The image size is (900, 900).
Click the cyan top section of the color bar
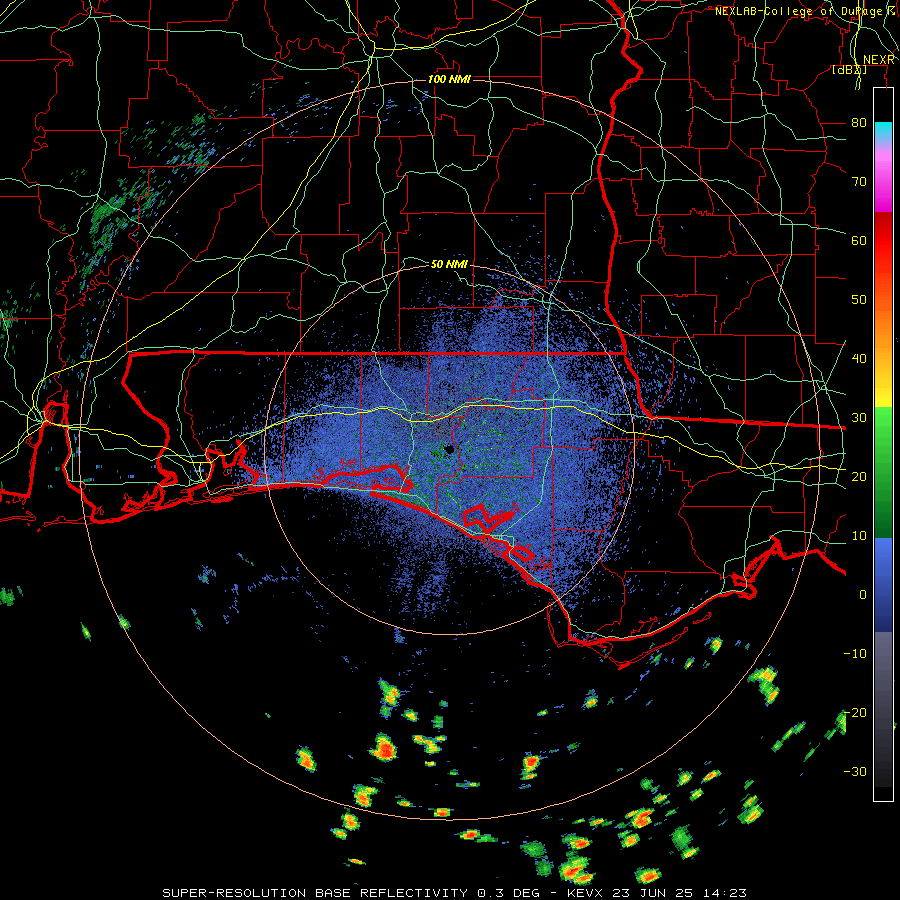tap(883, 132)
